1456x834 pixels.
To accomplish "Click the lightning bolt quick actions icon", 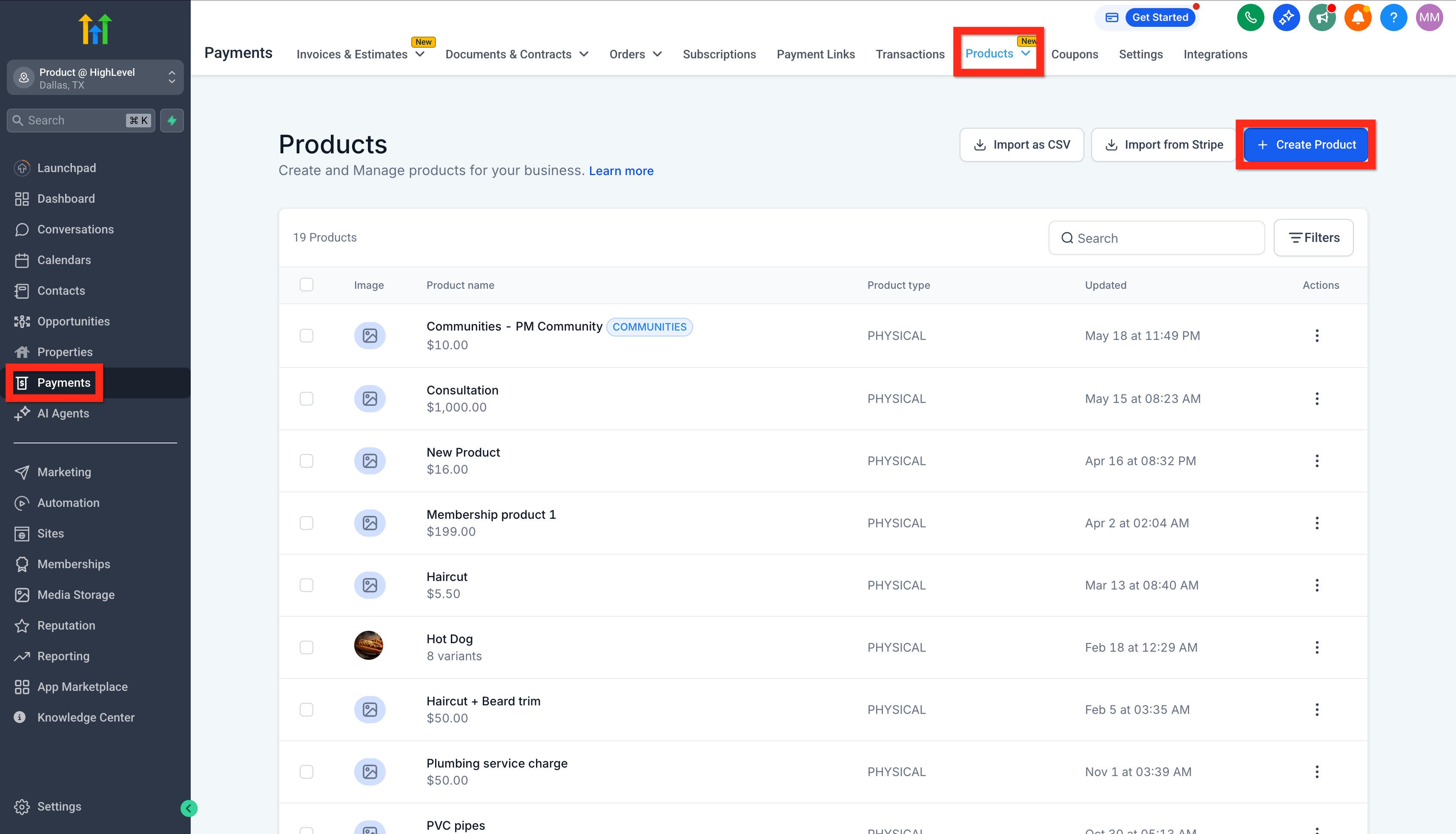I will click(172, 120).
